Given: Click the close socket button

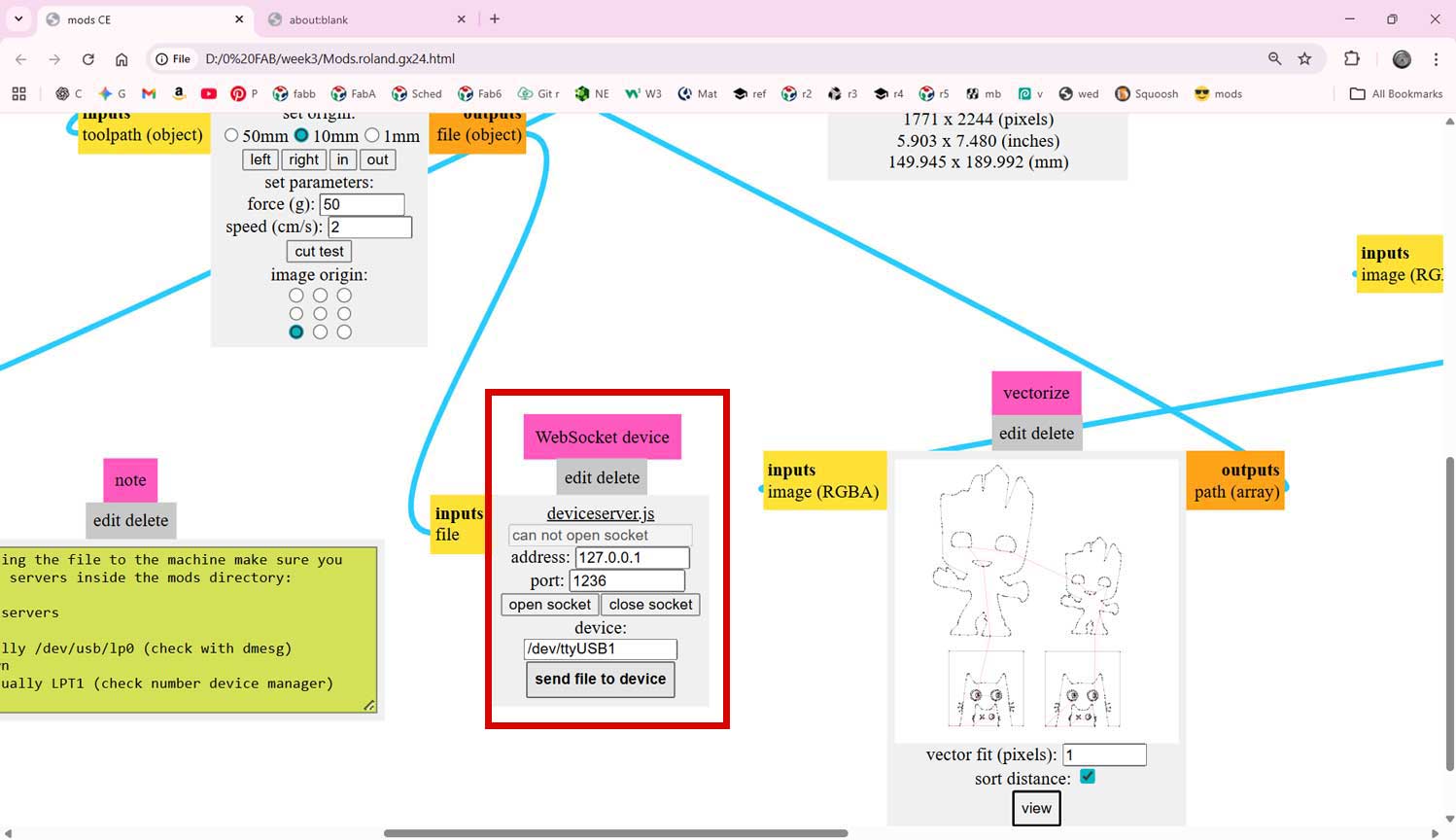Looking at the screenshot, I should pyautogui.click(x=650, y=605).
